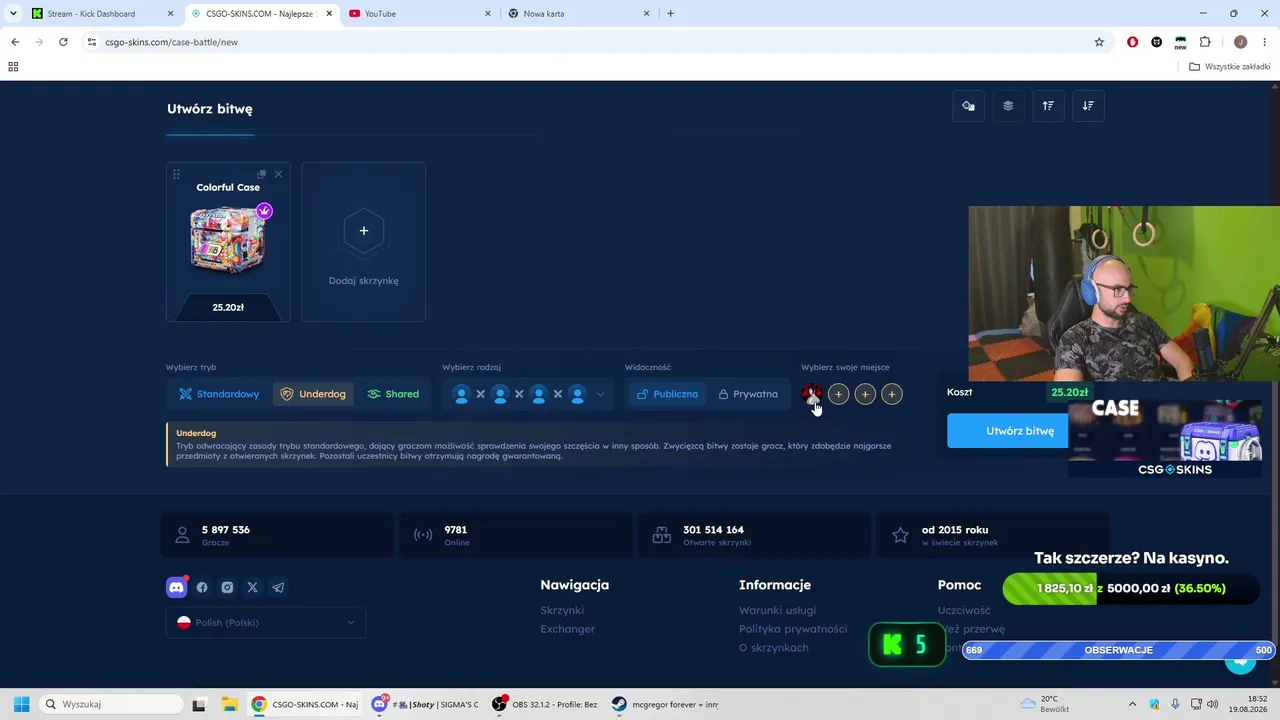Open the red shield extension icon

[1132, 42]
